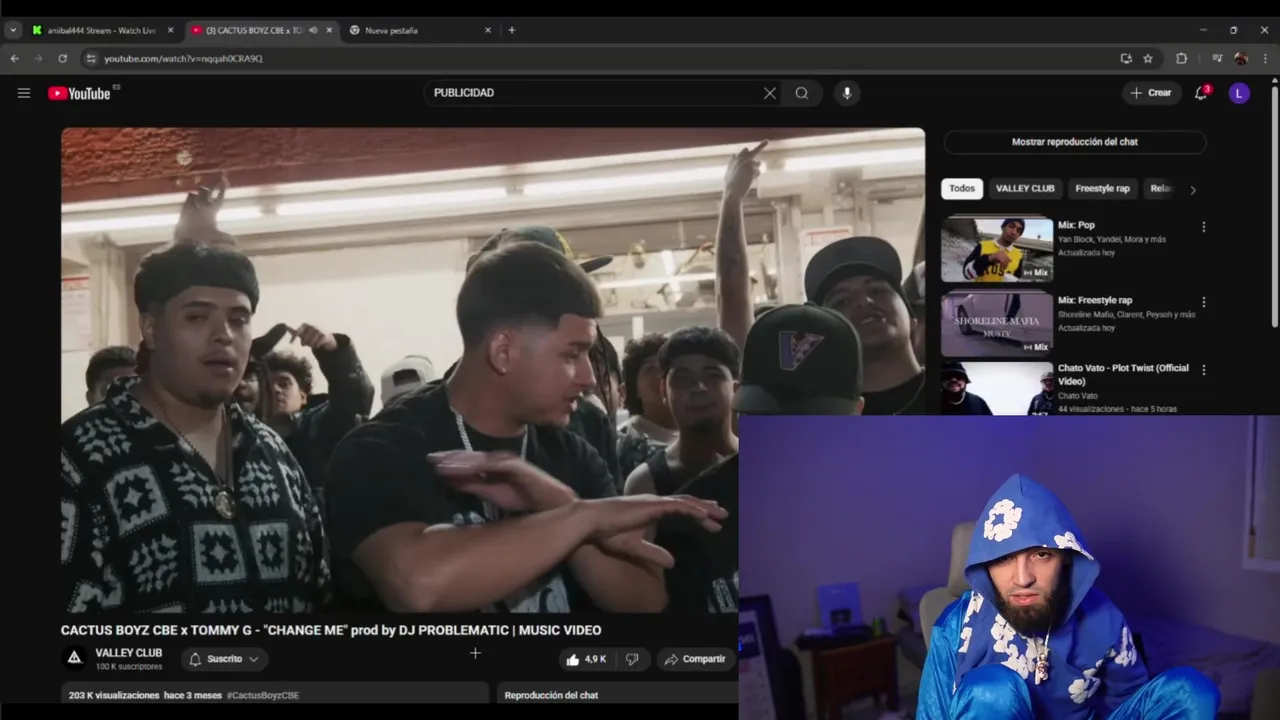This screenshot has width=1280, height=720.
Task: Open options menu for Chato Vato video
Action: 1204,370
